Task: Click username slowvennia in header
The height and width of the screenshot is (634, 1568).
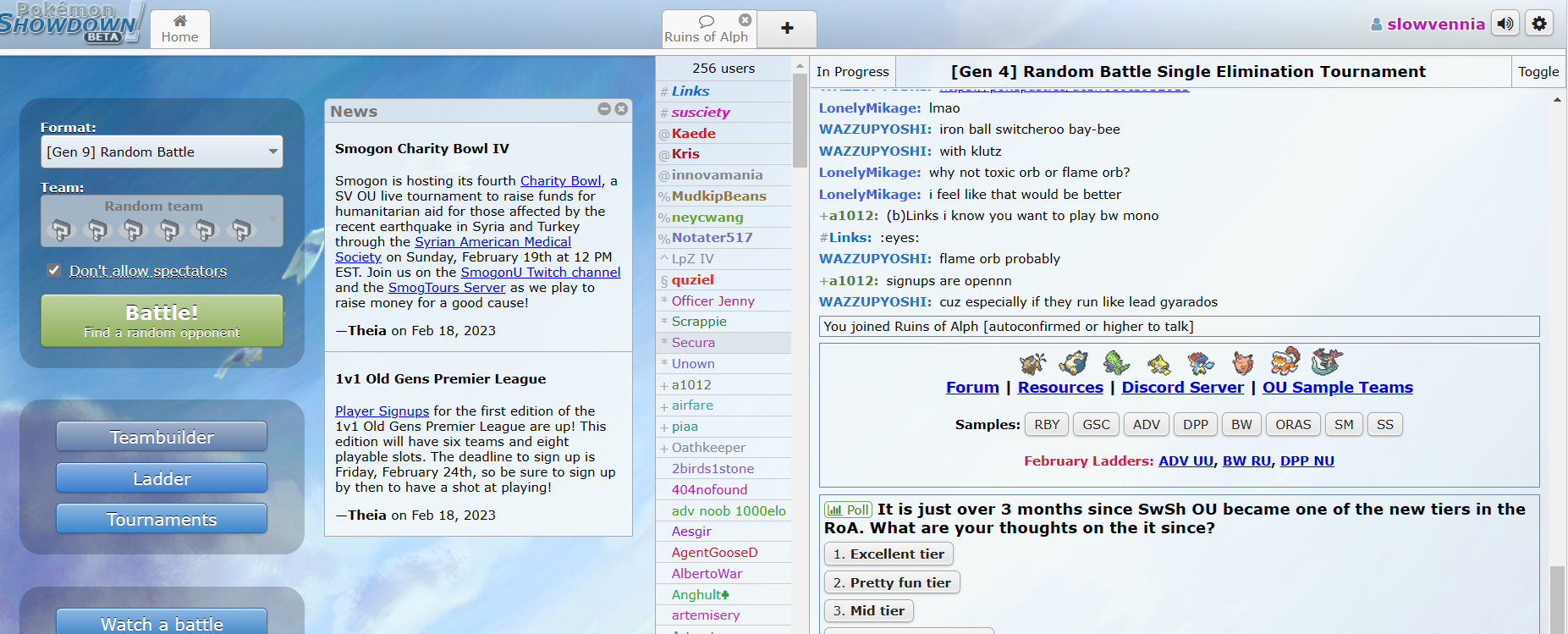Action: 1435,24
